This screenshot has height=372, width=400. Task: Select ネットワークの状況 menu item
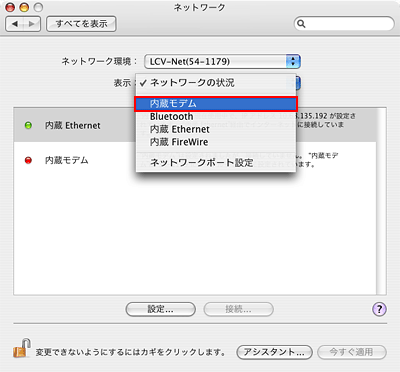[x=216, y=83]
